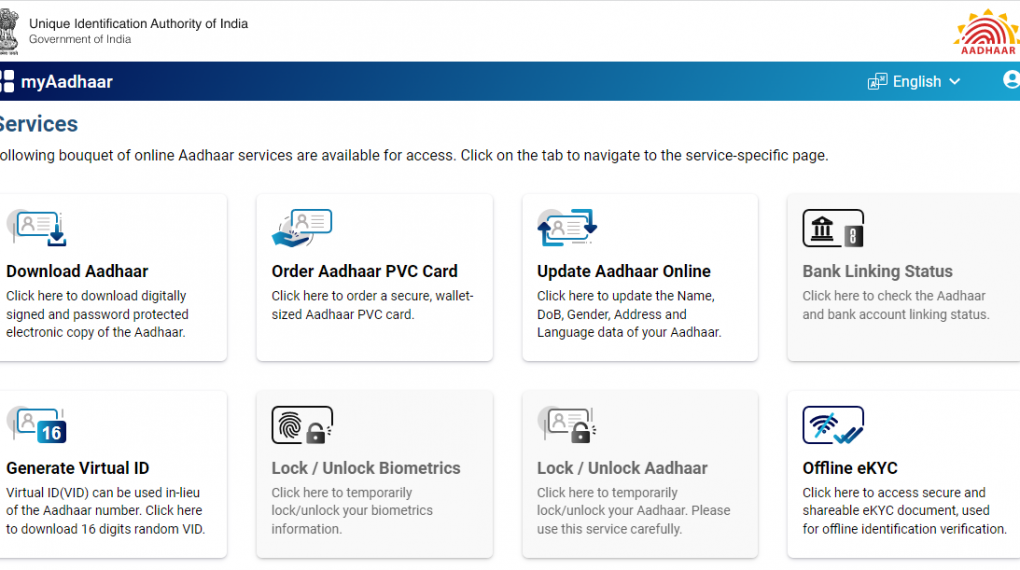The image size is (1020, 570).
Task: Click the 'download digitally signed' description text
Action: [x=97, y=314]
